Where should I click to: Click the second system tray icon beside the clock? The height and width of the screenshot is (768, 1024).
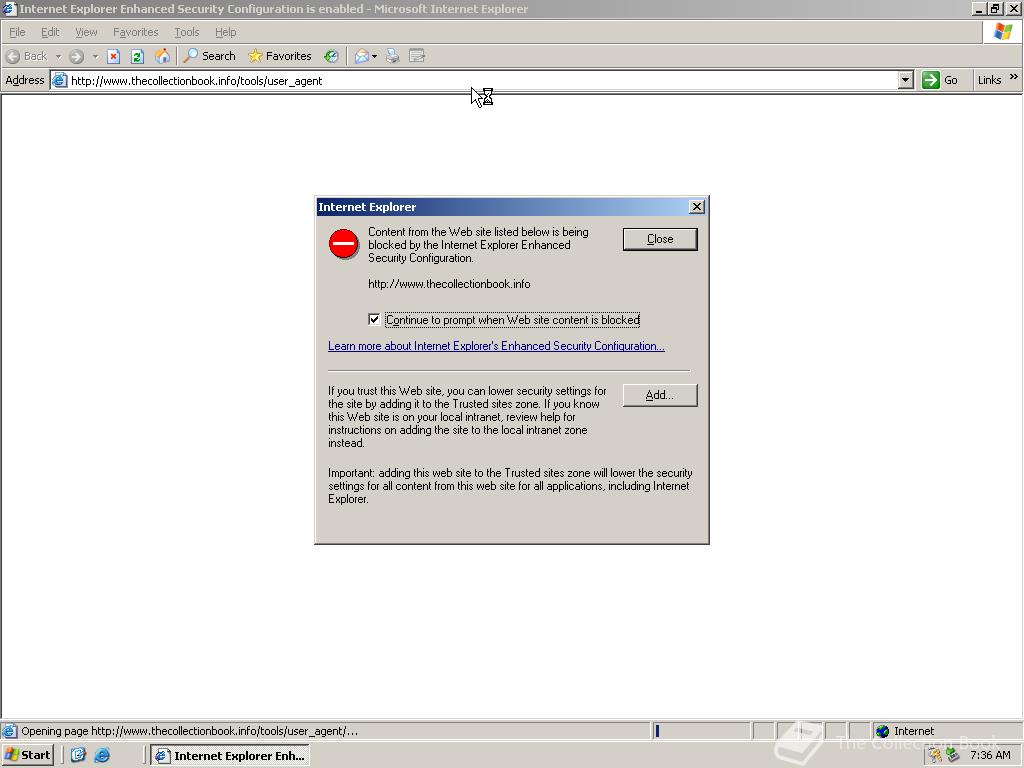pyautogui.click(x=953, y=756)
